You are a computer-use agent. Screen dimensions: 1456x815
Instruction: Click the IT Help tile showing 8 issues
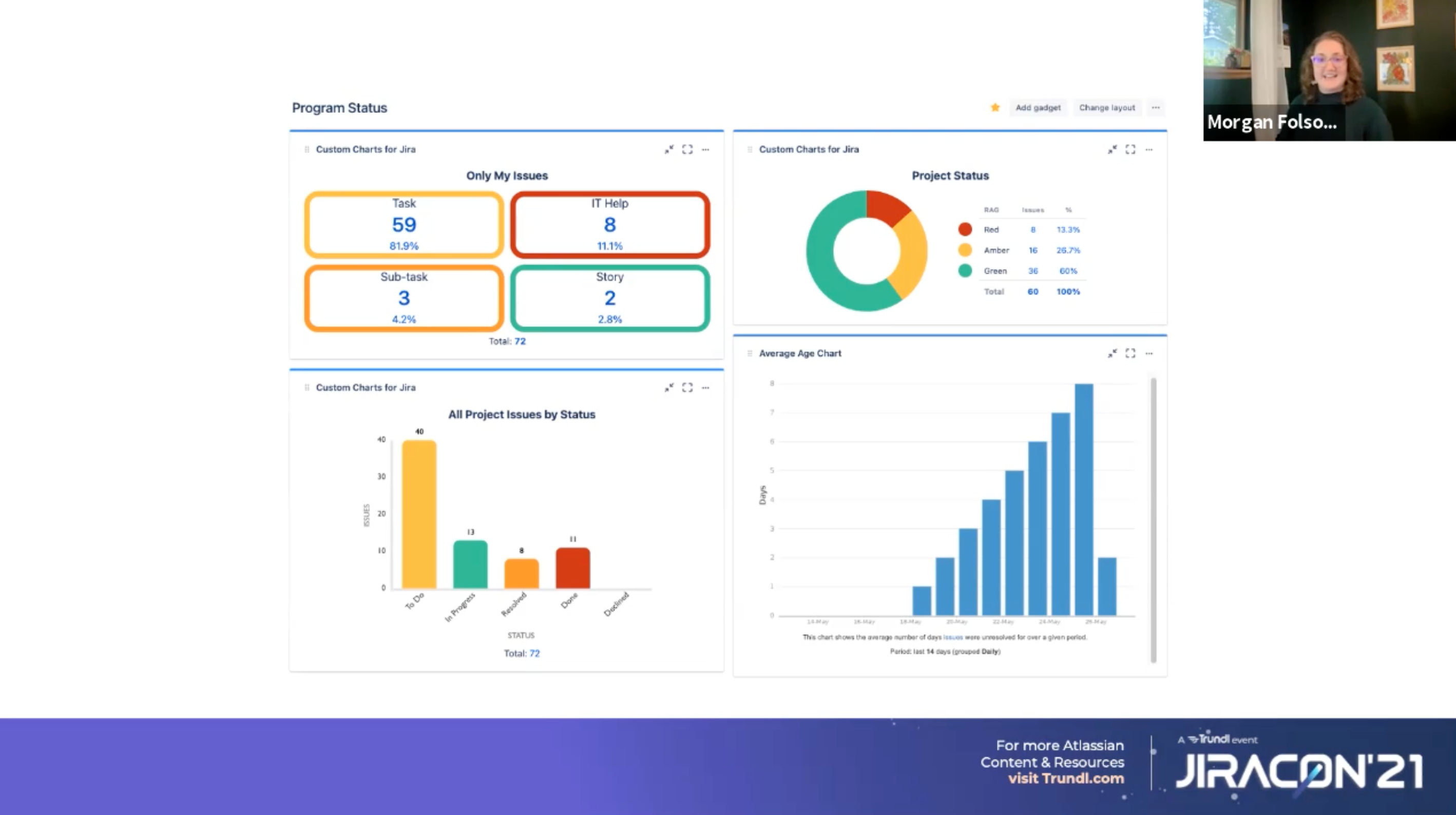point(609,224)
